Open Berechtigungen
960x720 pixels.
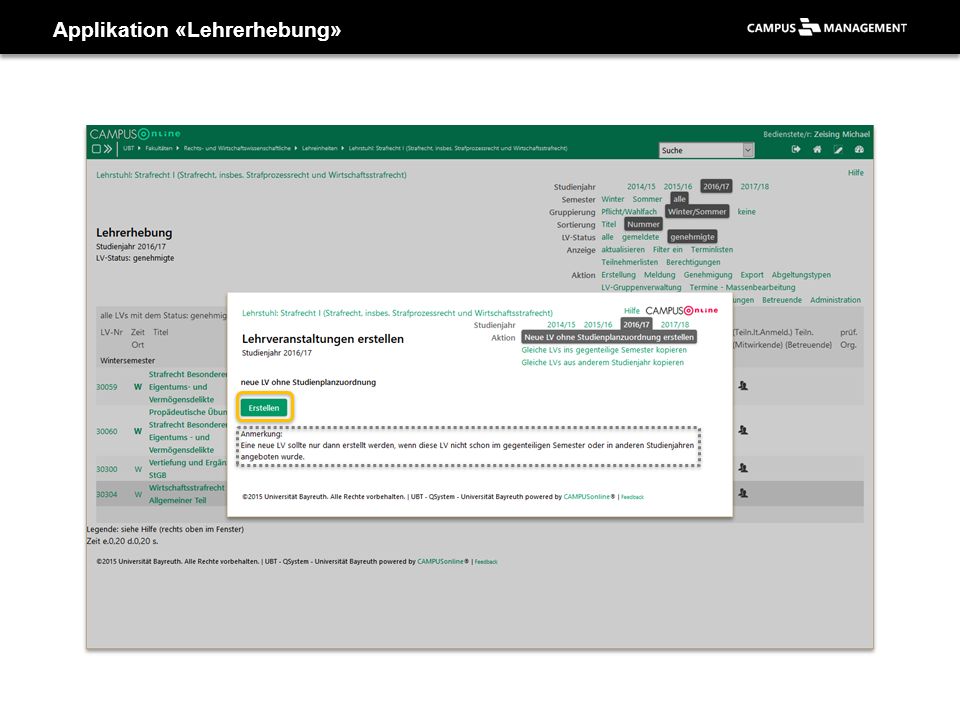click(x=693, y=262)
